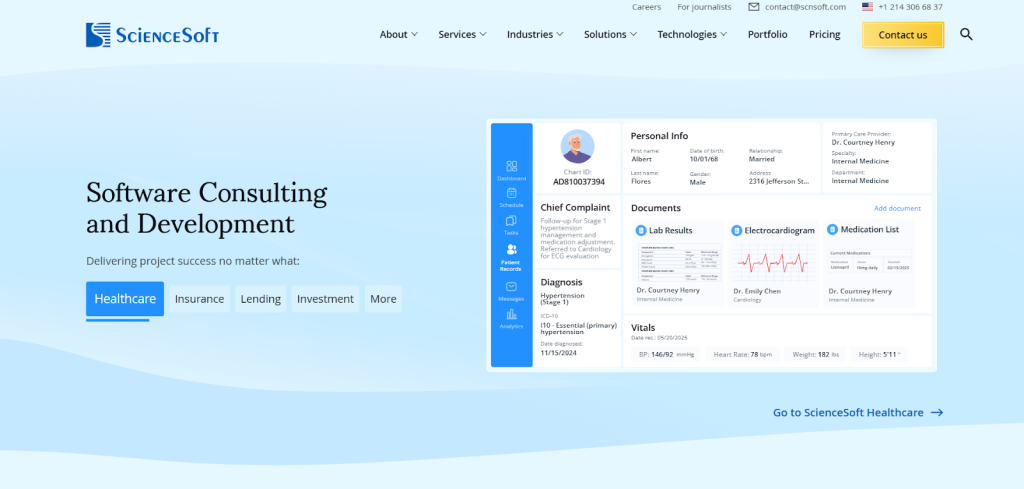Click the Heart Rate: 78 value
1024x489 pixels.
[743, 355]
